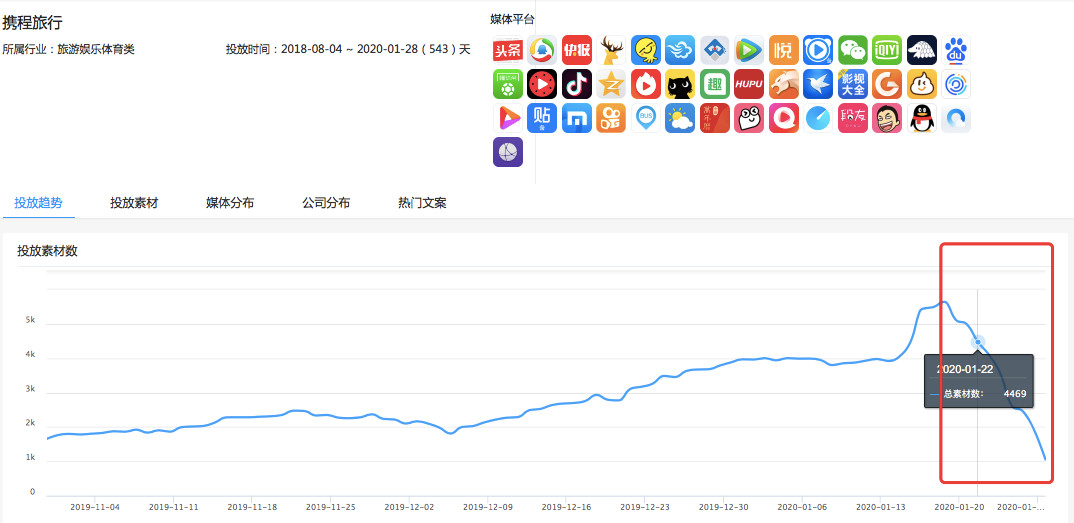Select the purple globe browser icon
The image size is (1074, 523).
(x=508, y=153)
